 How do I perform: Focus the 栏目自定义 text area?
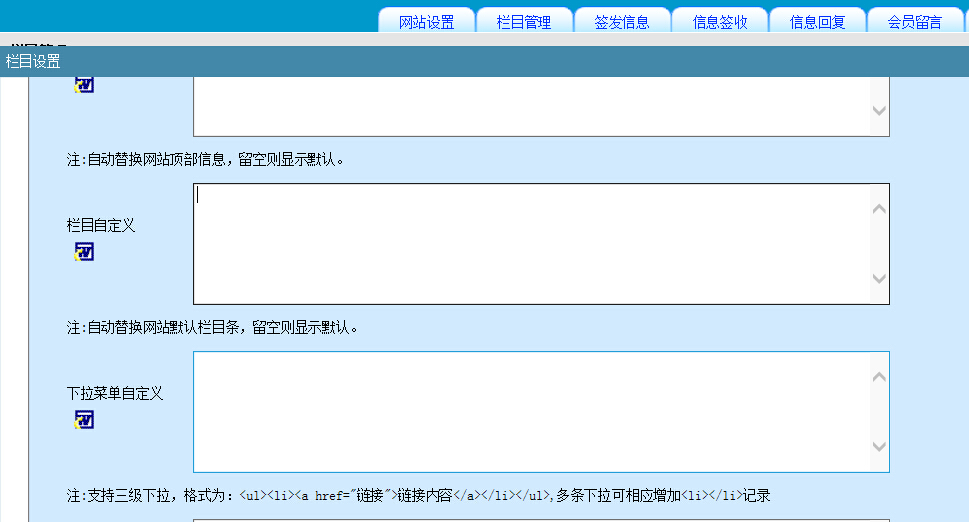[x=530, y=243]
